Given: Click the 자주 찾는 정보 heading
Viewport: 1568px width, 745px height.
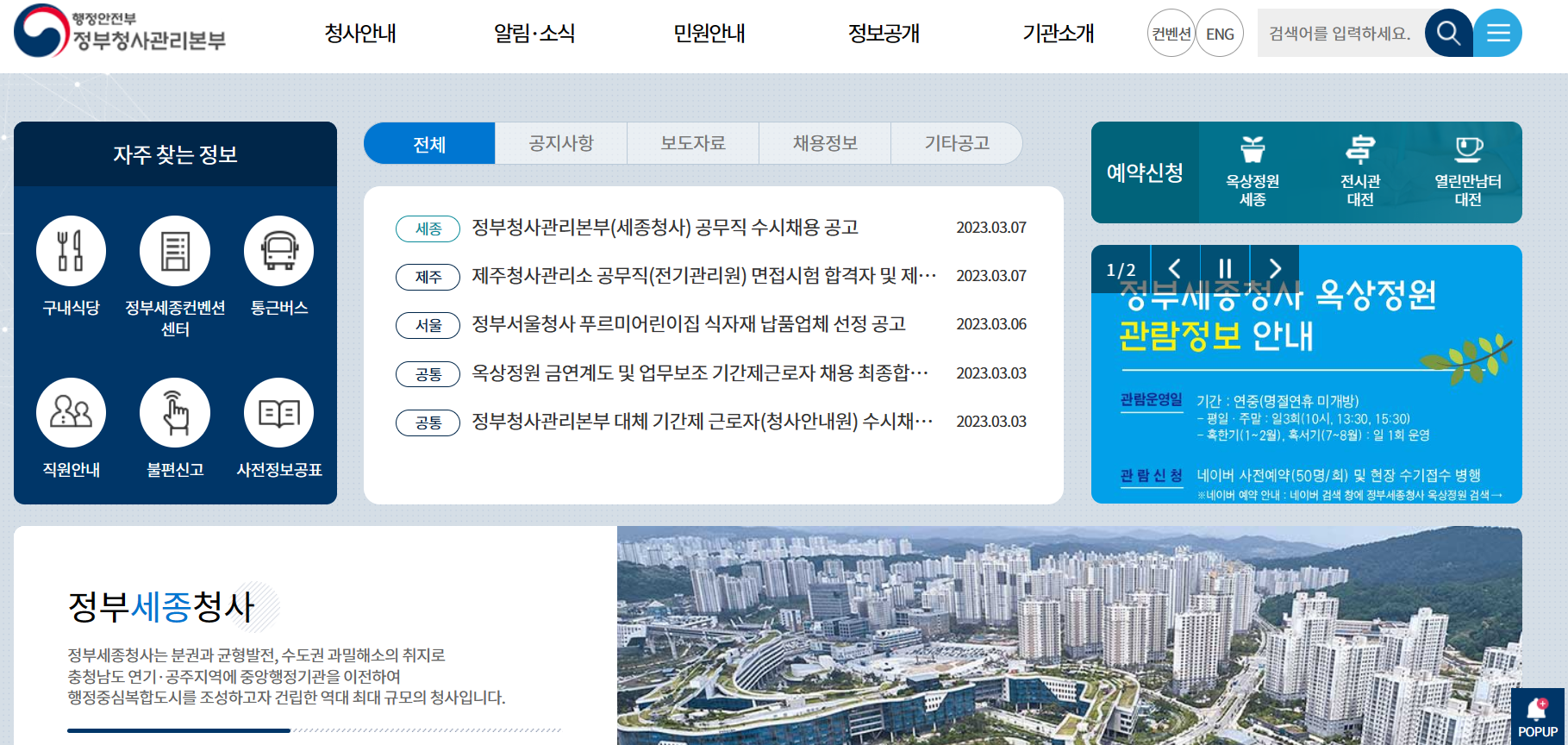Looking at the screenshot, I should point(175,154).
